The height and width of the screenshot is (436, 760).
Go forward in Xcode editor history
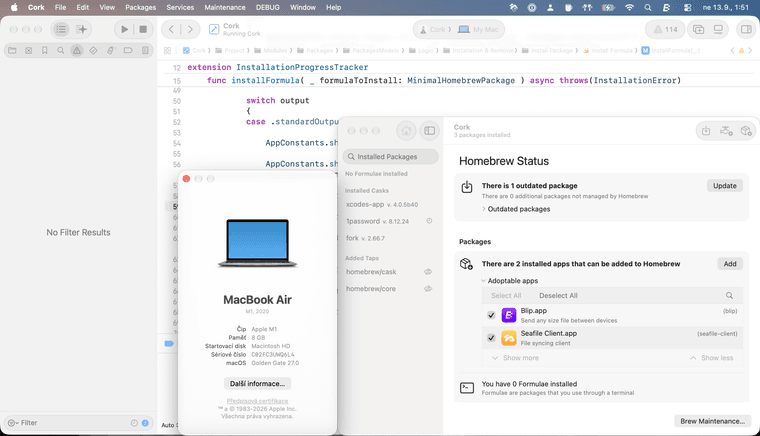[x=190, y=30]
